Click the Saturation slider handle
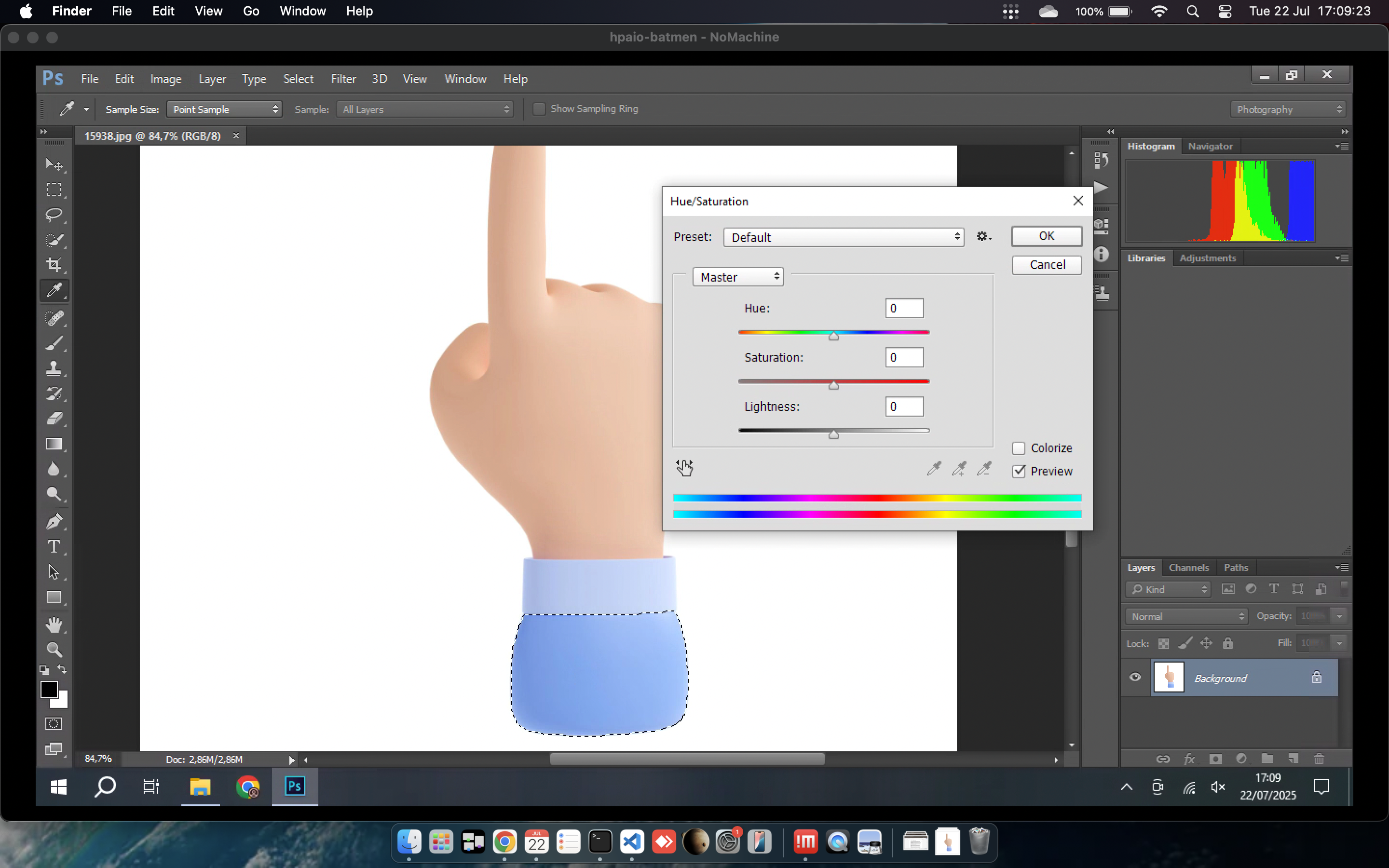1389x868 pixels. [x=833, y=385]
